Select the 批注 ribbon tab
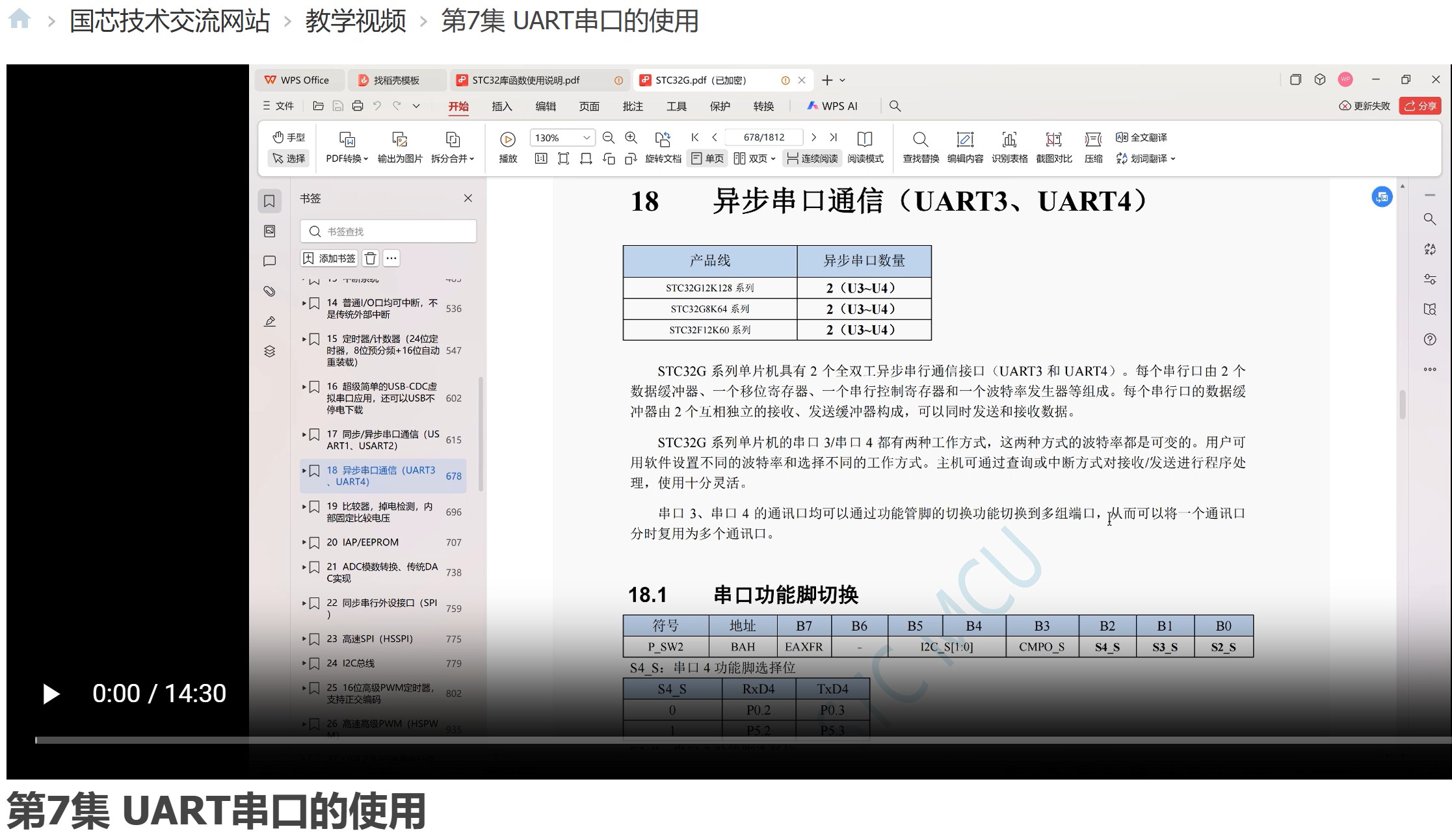 pos(633,106)
